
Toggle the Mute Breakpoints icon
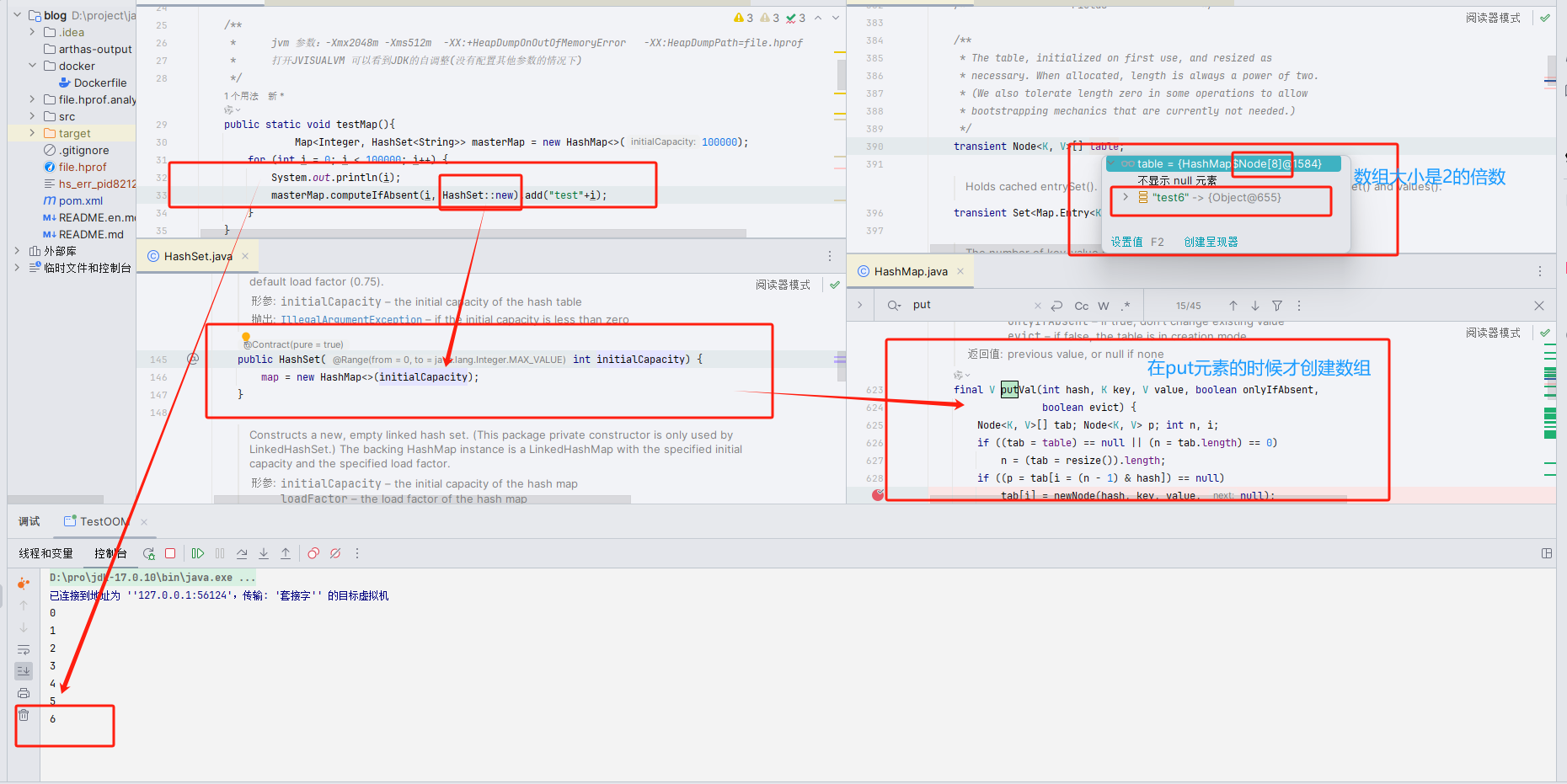(335, 553)
